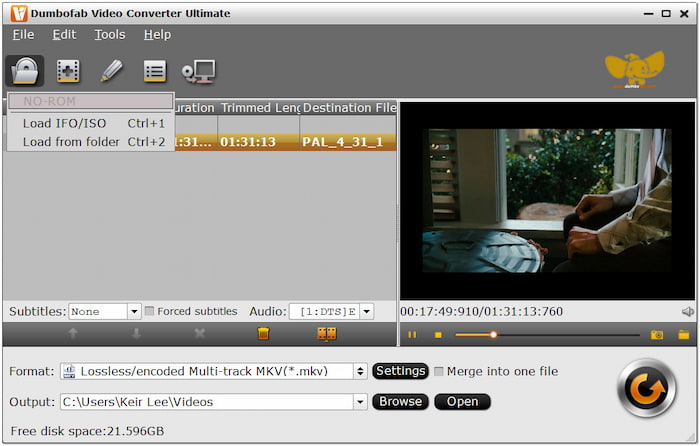
Task: Open the Help menu
Action: click(x=157, y=34)
